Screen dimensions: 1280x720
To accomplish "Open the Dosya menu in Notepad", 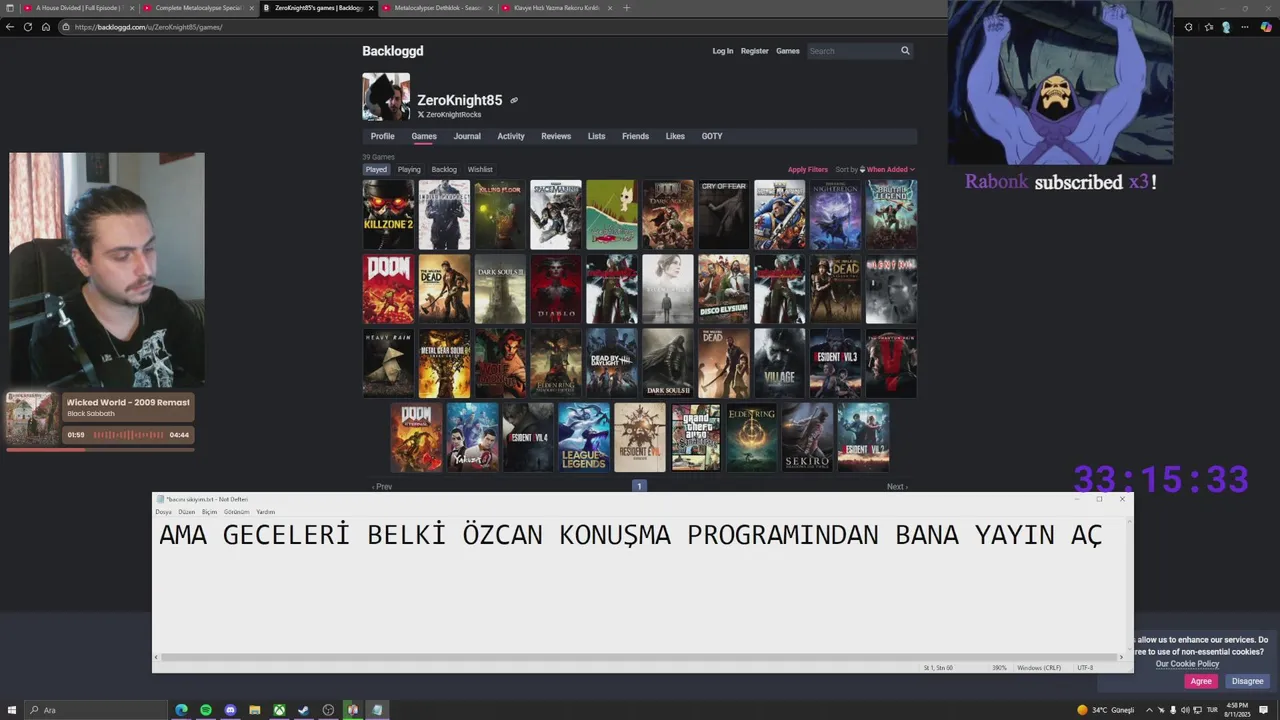I will [x=163, y=512].
